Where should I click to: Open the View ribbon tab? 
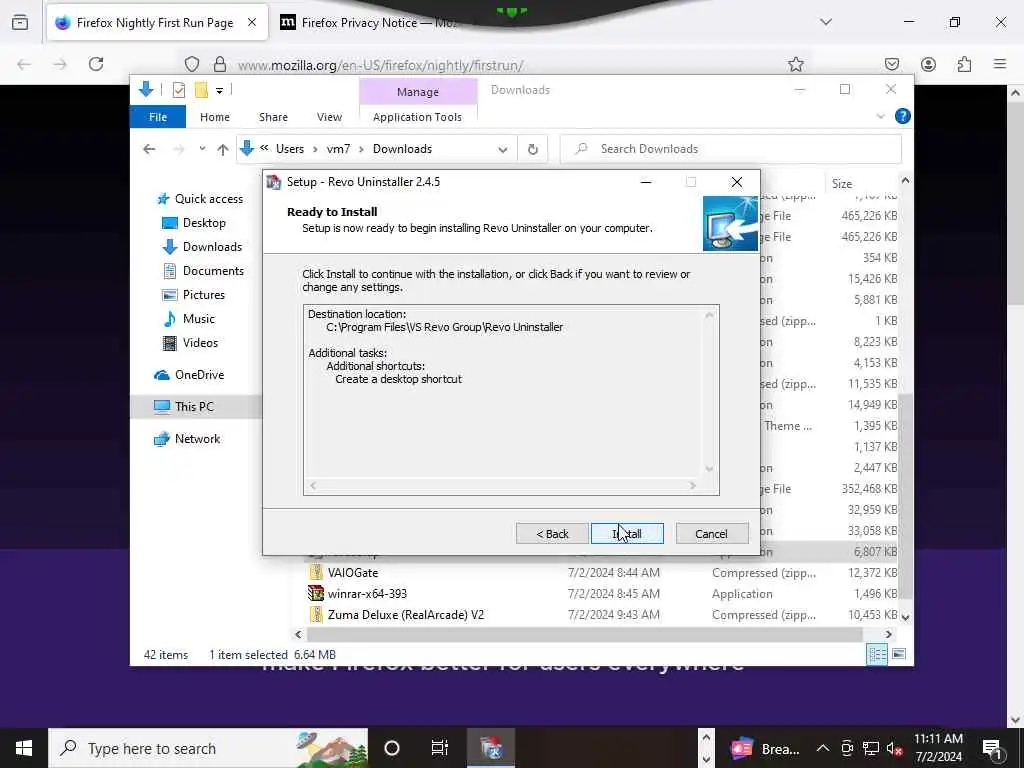[329, 117]
